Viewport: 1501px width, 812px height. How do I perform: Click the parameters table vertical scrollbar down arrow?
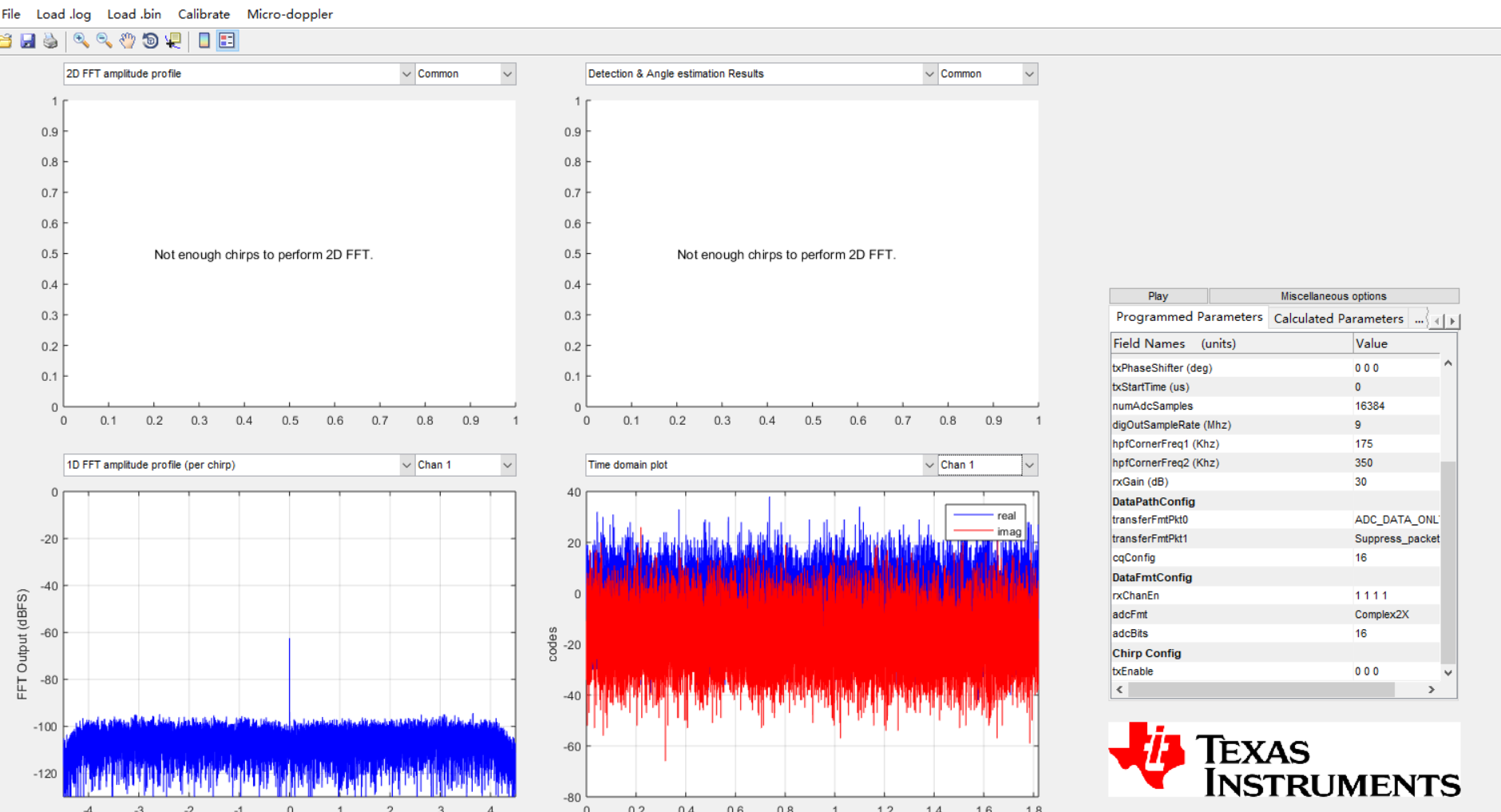(1448, 672)
